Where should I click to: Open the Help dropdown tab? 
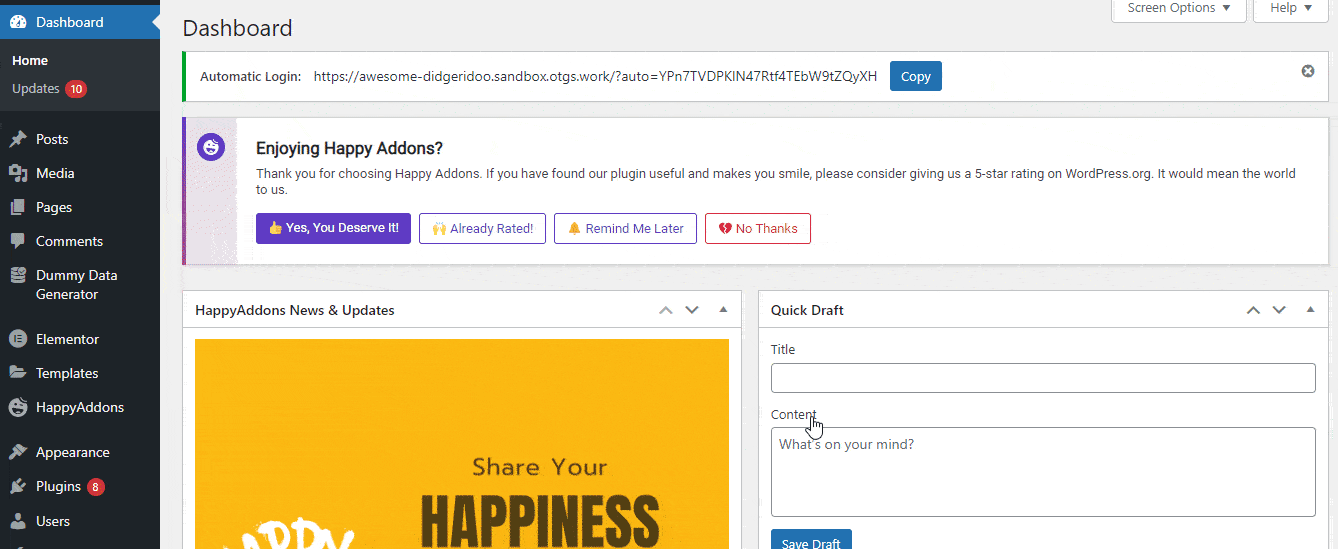[1291, 9]
